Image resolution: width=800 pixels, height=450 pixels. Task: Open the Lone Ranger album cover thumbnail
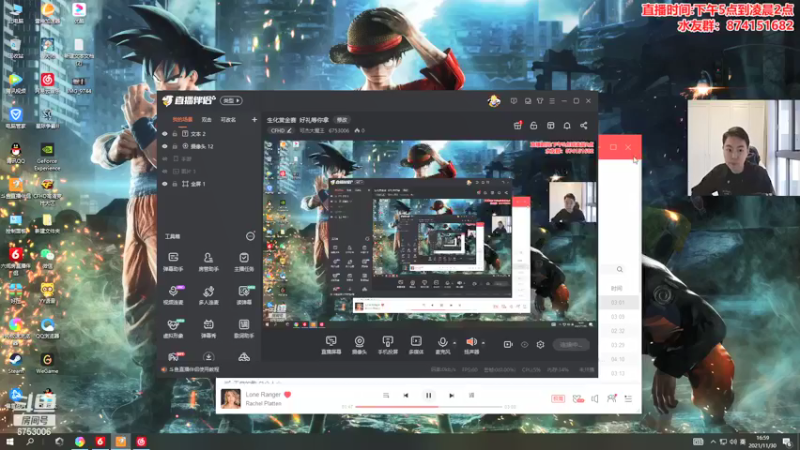click(231, 398)
